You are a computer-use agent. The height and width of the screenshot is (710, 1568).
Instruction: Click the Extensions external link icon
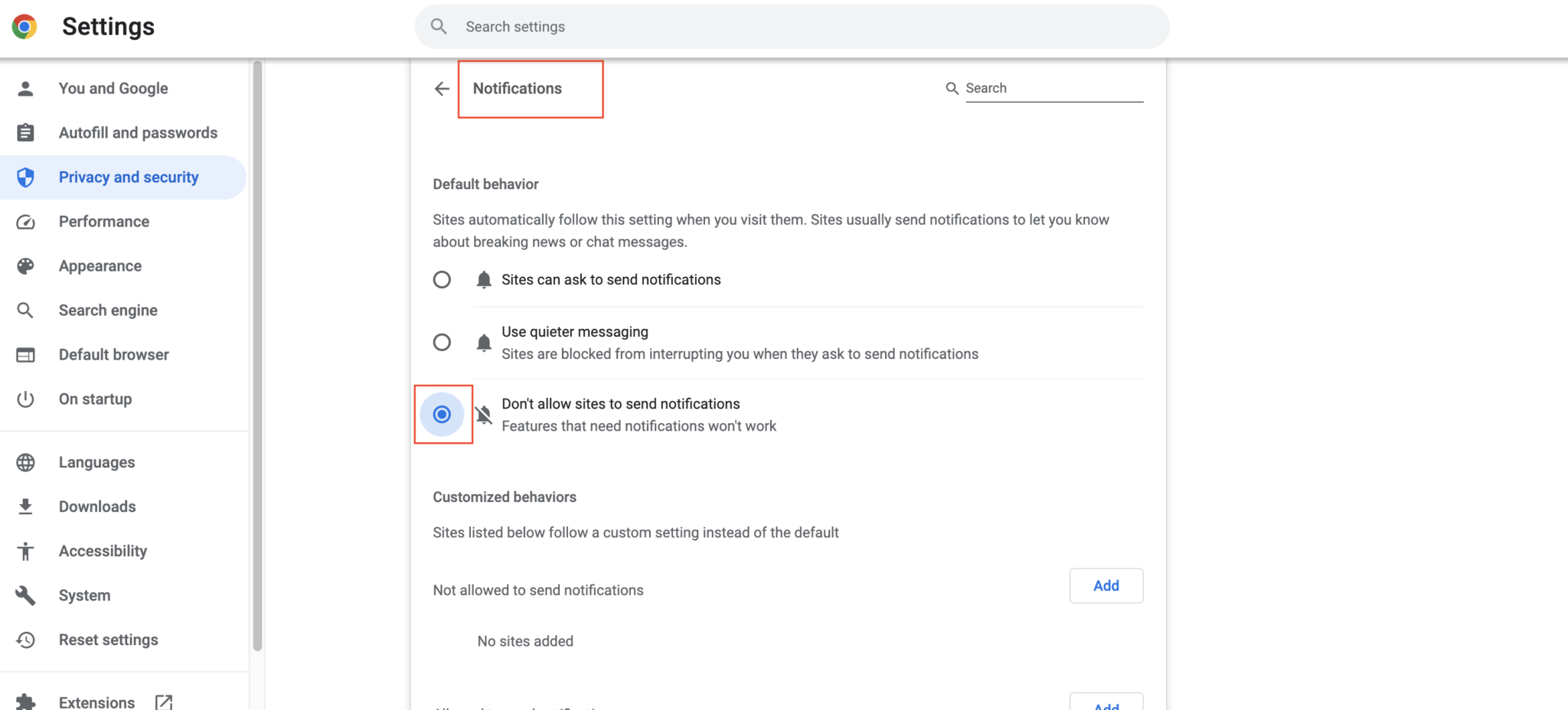tap(164, 702)
